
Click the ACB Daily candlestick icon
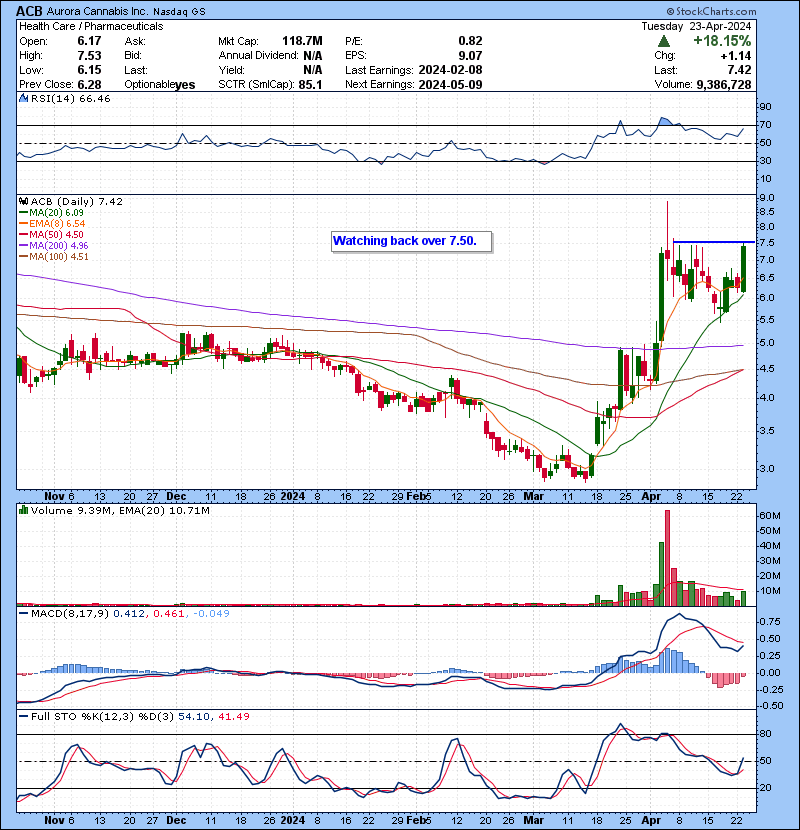point(23,202)
